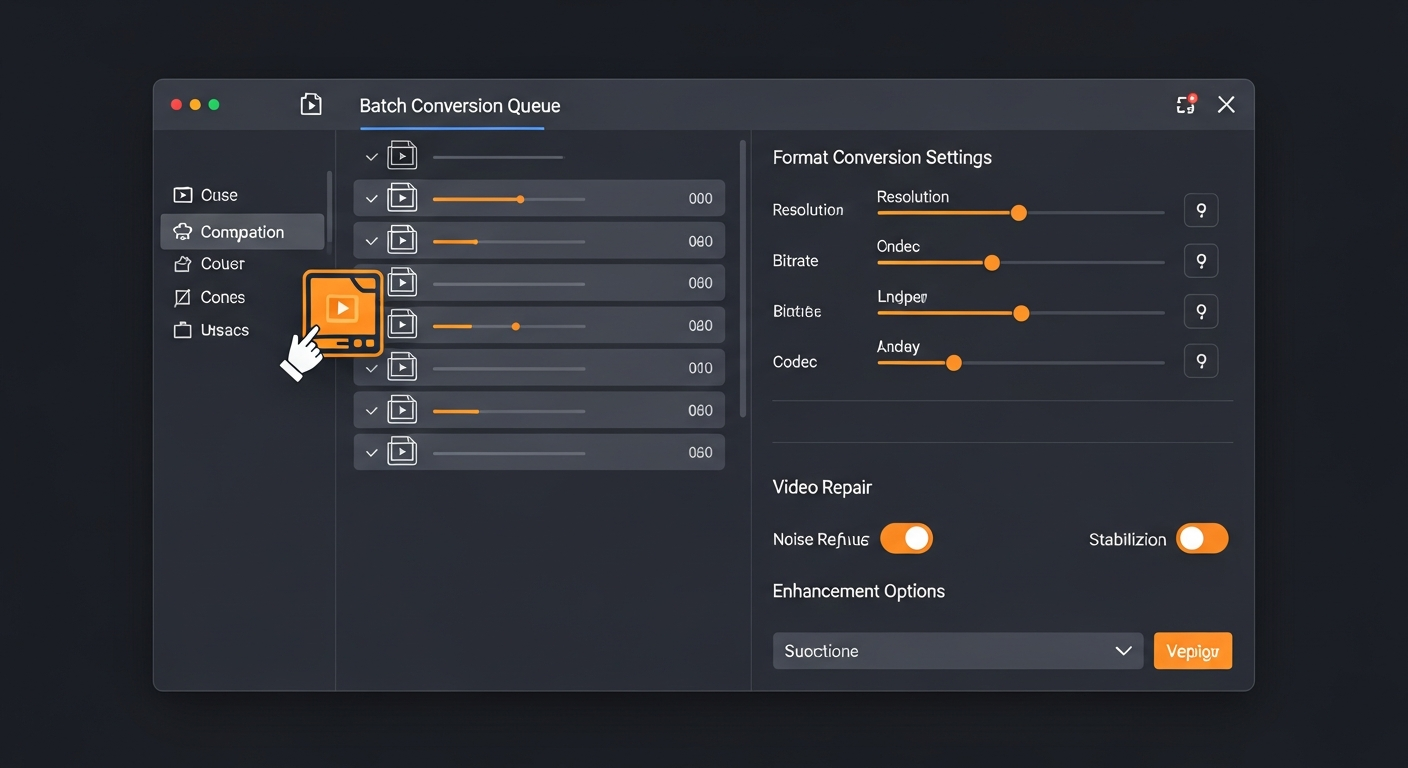Click the video file icon in title bar
Screen dimensions: 1408x768
coord(311,105)
